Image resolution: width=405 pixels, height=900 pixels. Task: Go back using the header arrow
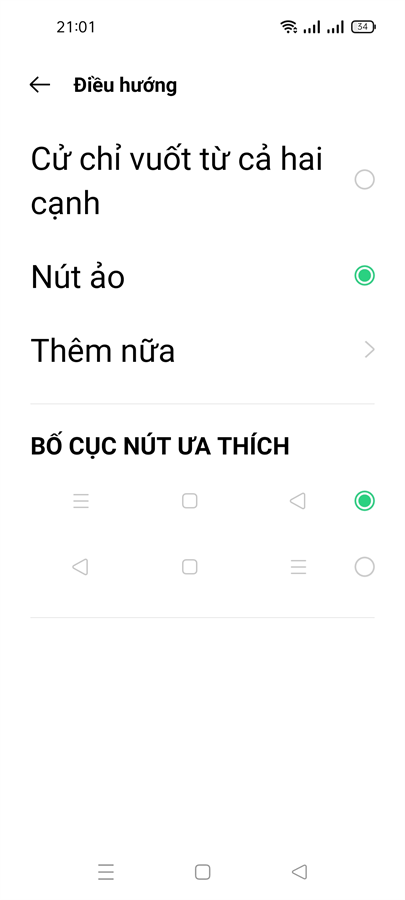pyautogui.click(x=40, y=85)
